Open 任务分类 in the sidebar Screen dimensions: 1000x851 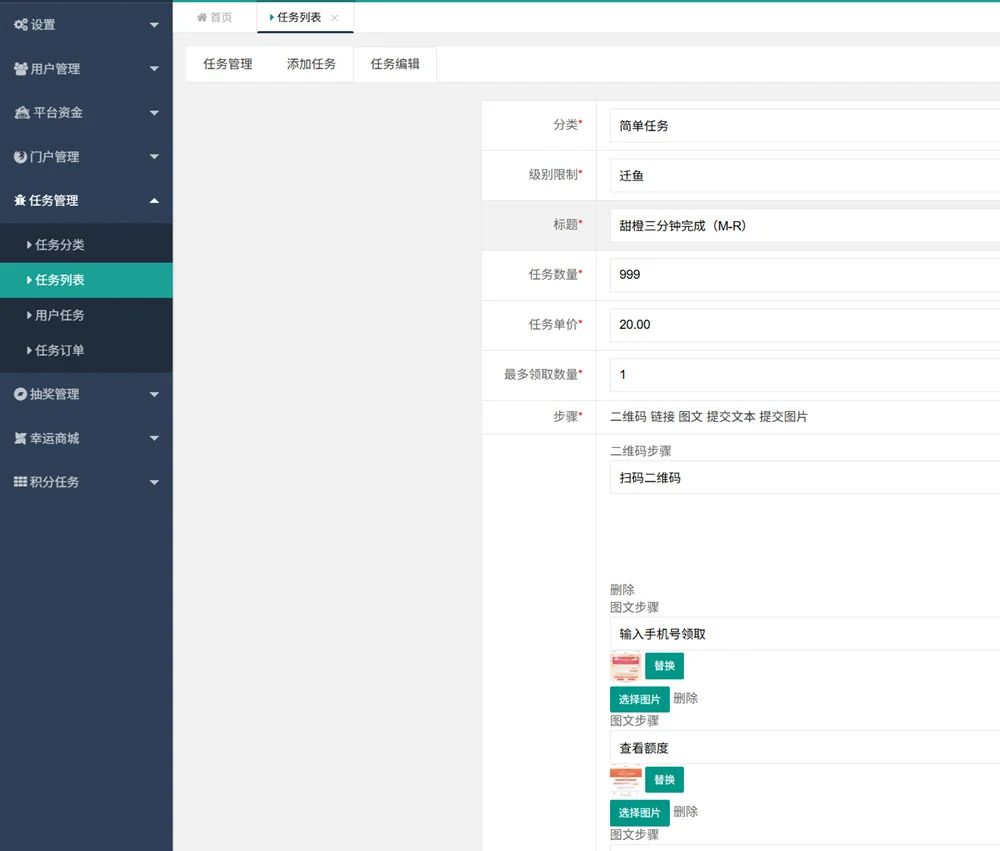pos(86,244)
